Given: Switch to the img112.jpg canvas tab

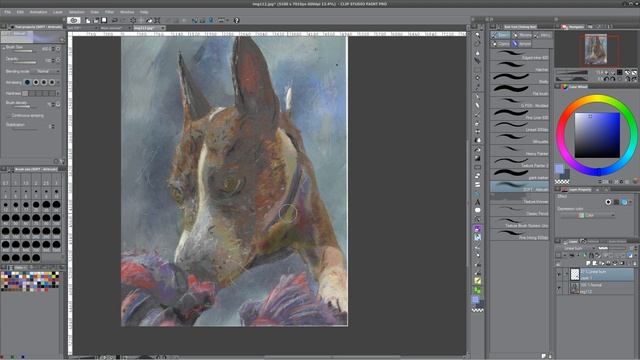Looking at the screenshot, I should pos(149,28).
